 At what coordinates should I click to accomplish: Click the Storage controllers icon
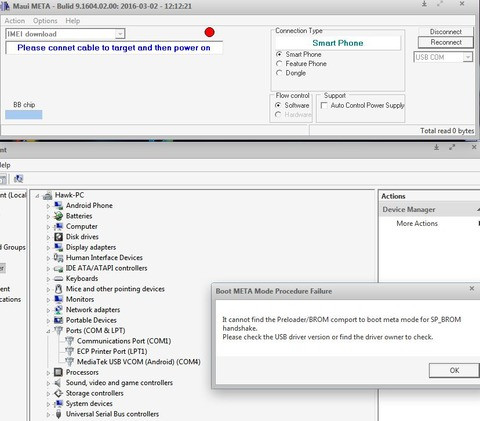point(59,393)
